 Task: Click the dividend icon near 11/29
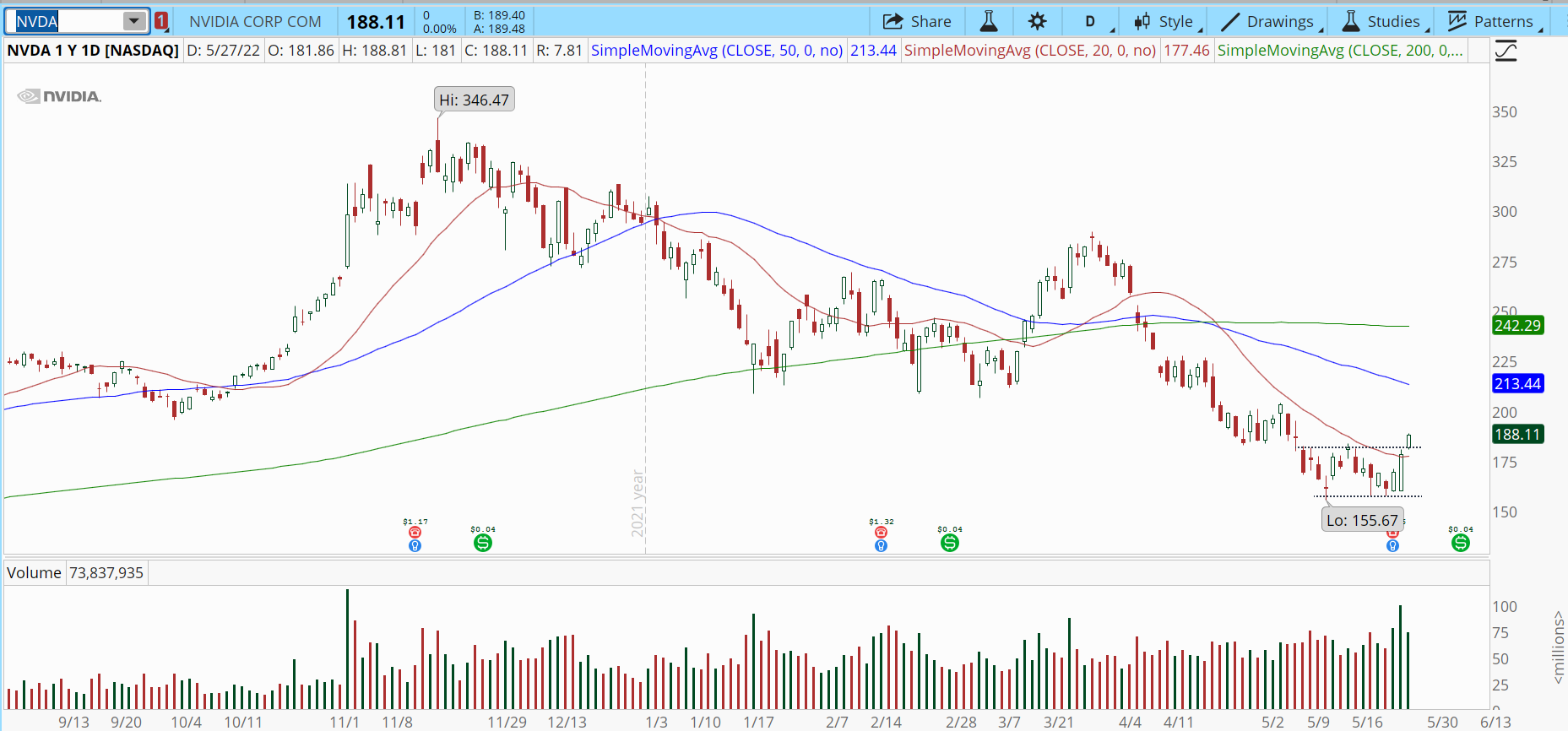(x=483, y=543)
